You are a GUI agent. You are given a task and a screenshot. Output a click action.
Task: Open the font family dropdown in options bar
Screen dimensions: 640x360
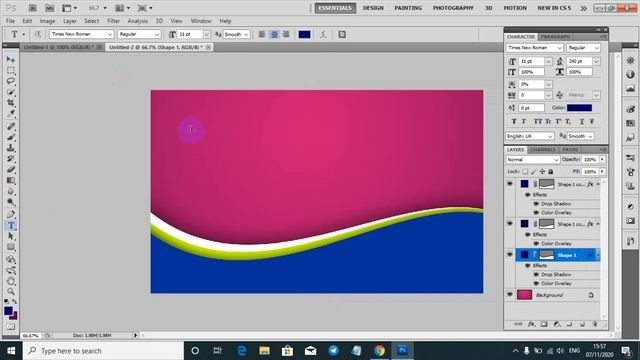pos(110,34)
